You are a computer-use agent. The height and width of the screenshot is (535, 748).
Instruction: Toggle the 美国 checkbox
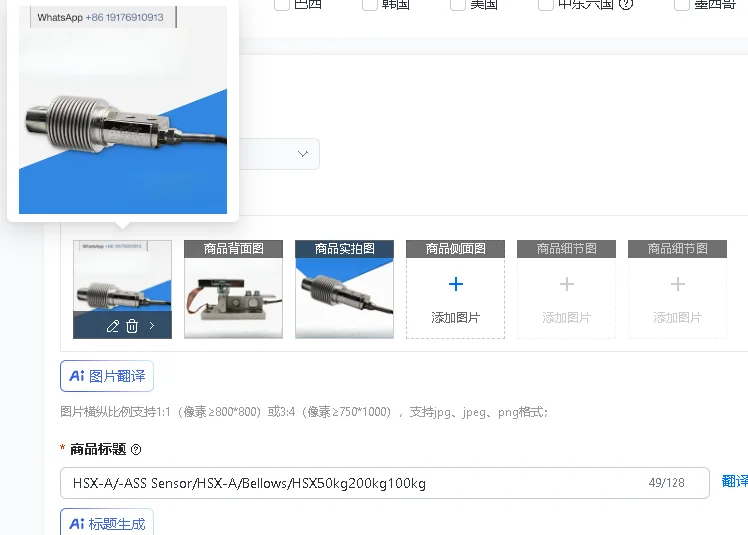coord(458,4)
